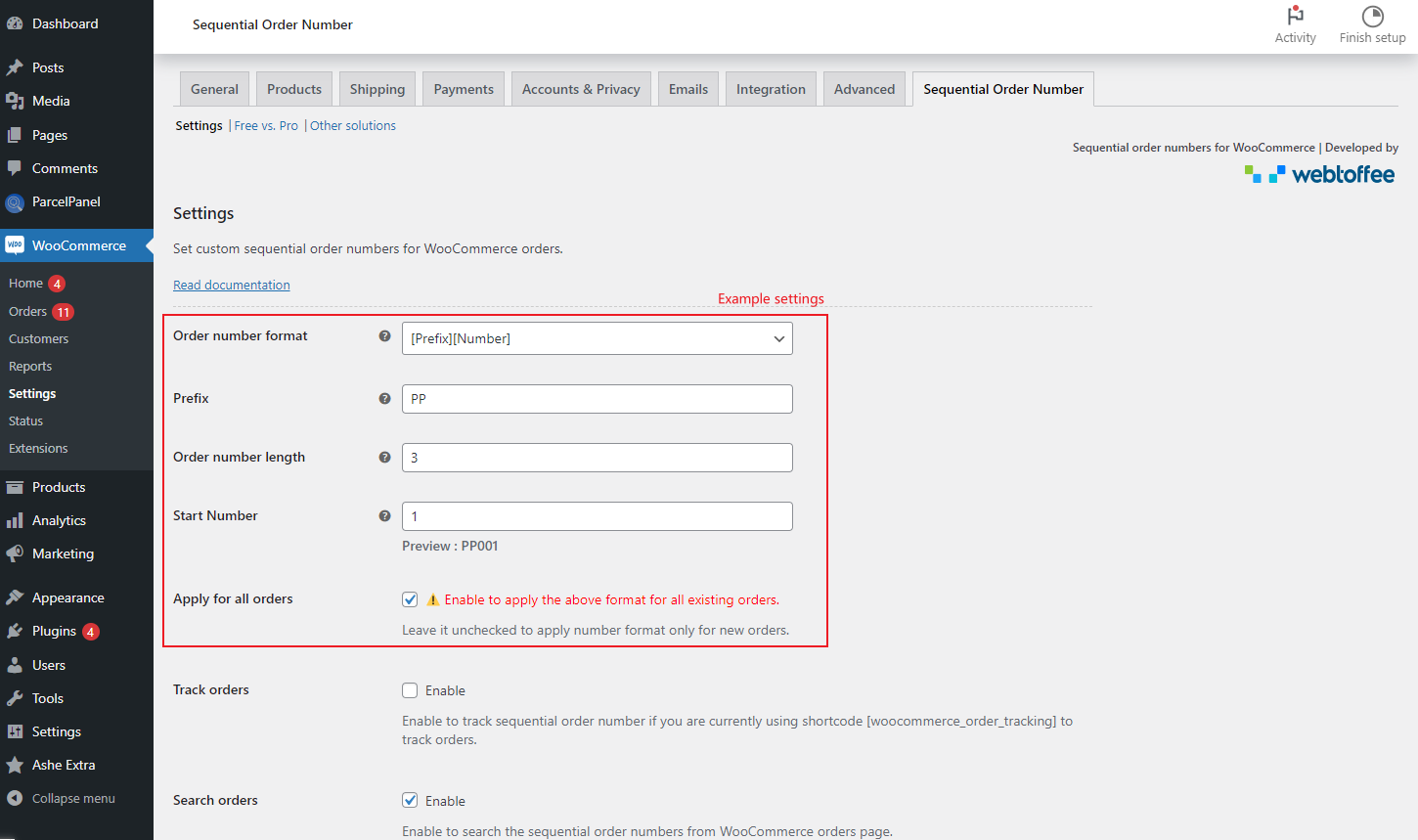Disable the Search orders checkbox
The height and width of the screenshot is (840, 1418).
click(410, 800)
